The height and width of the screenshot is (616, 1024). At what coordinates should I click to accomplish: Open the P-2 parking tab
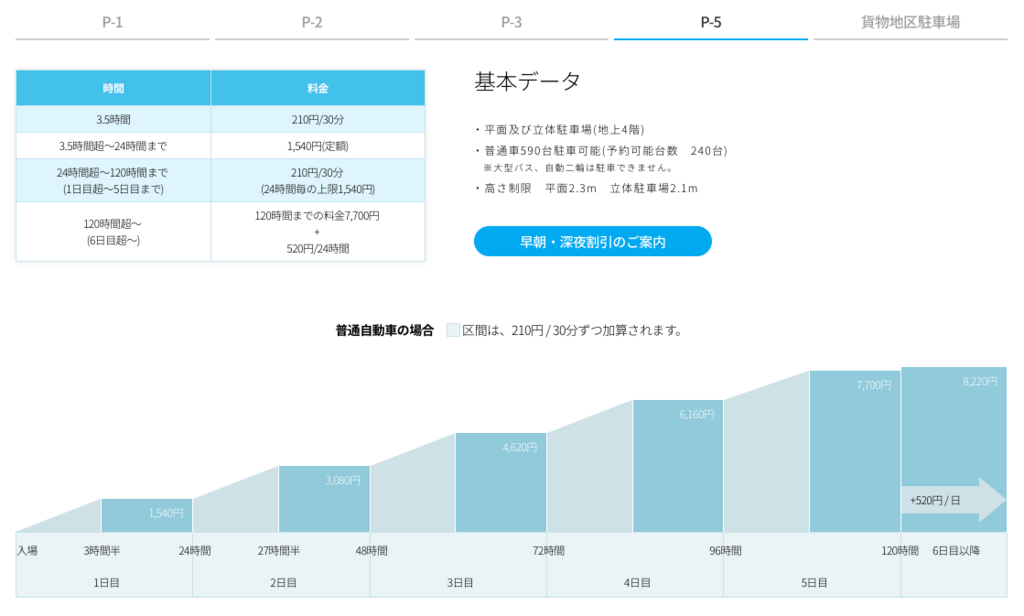tap(314, 20)
